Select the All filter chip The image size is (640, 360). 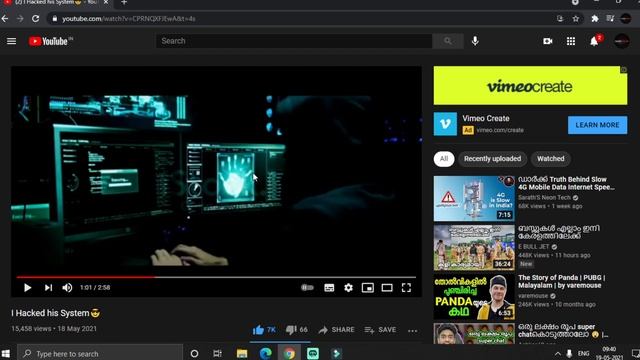(444, 159)
